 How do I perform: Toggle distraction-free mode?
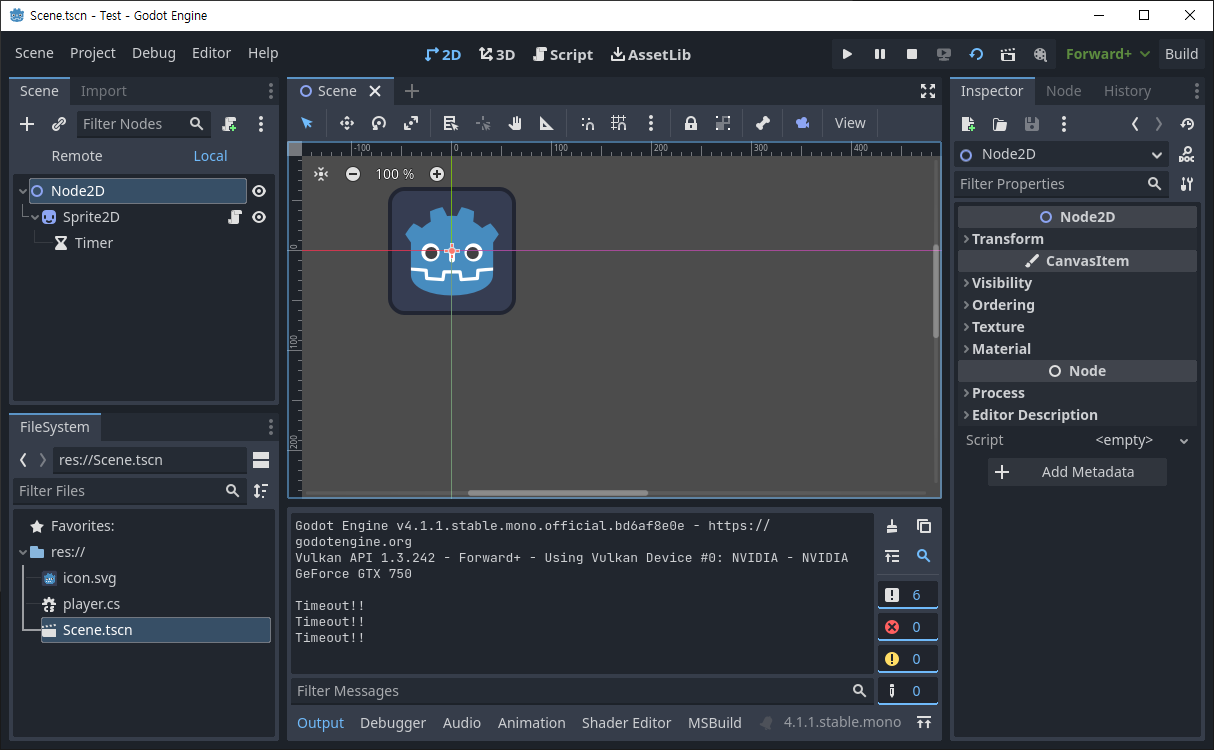point(928,91)
